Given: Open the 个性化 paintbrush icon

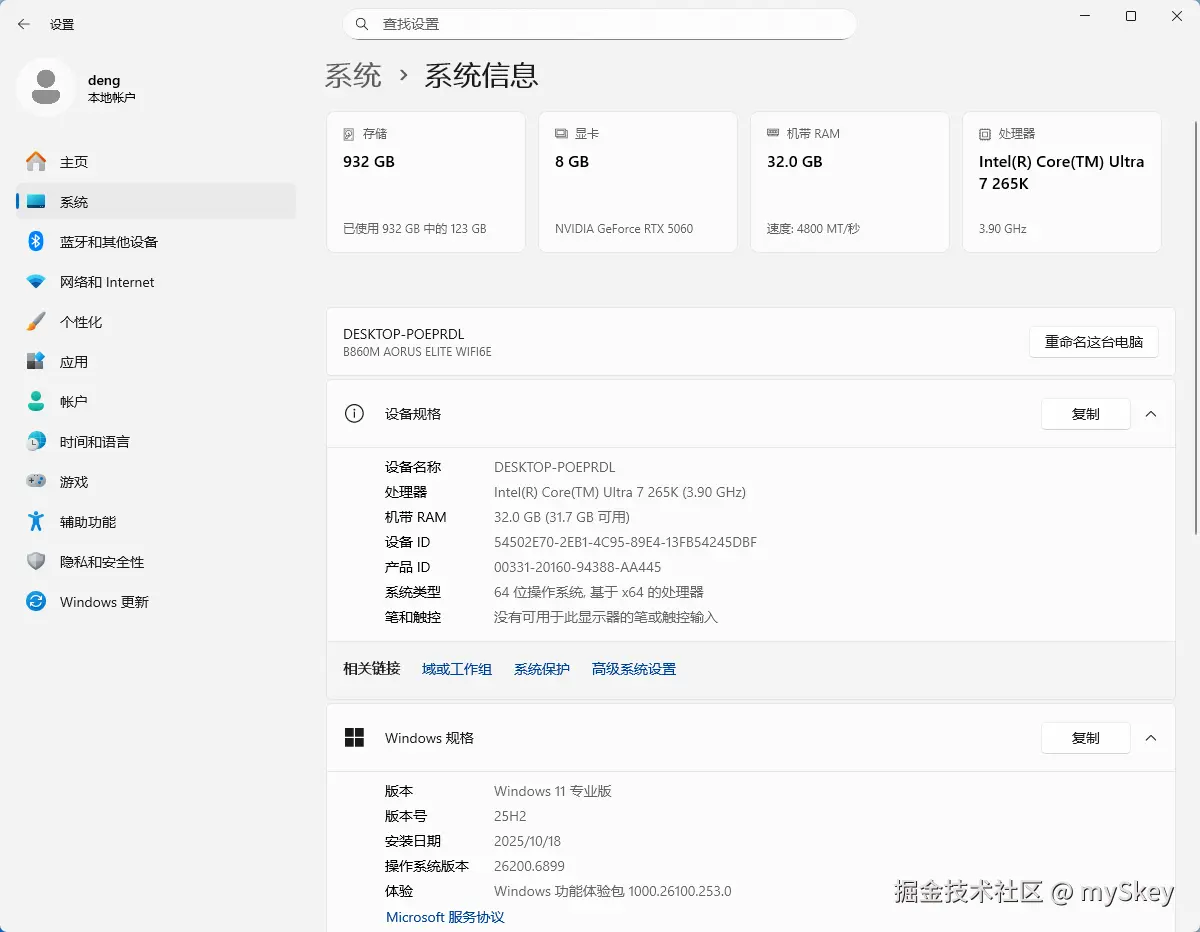Looking at the screenshot, I should (x=36, y=322).
